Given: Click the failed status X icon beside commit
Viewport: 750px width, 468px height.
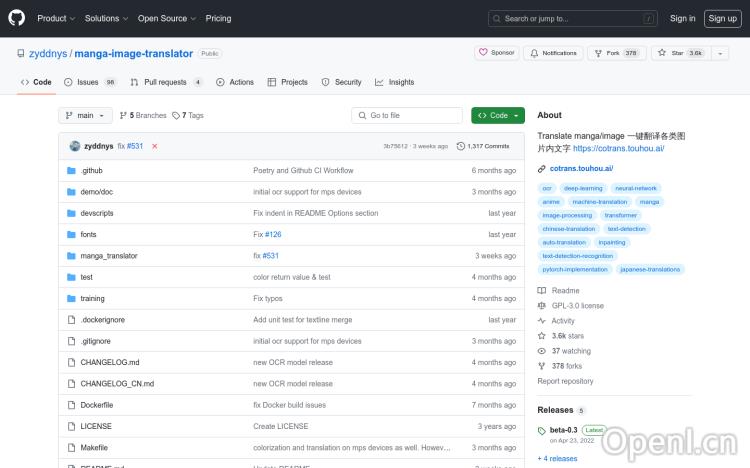Looking at the screenshot, I should tap(154, 146).
